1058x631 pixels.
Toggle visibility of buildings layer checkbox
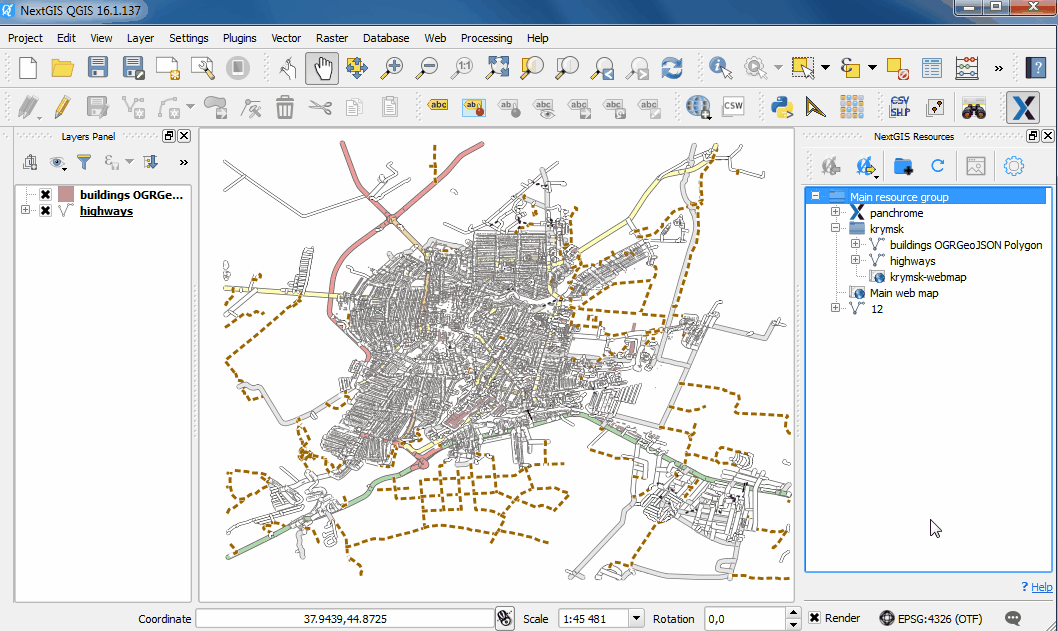click(45, 195)
